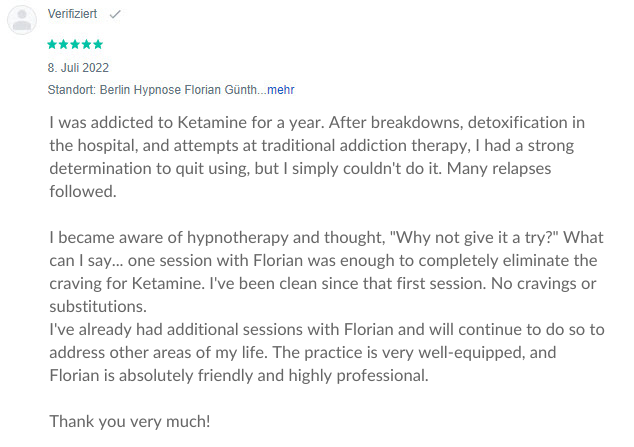Select the third green rating star

75,44
